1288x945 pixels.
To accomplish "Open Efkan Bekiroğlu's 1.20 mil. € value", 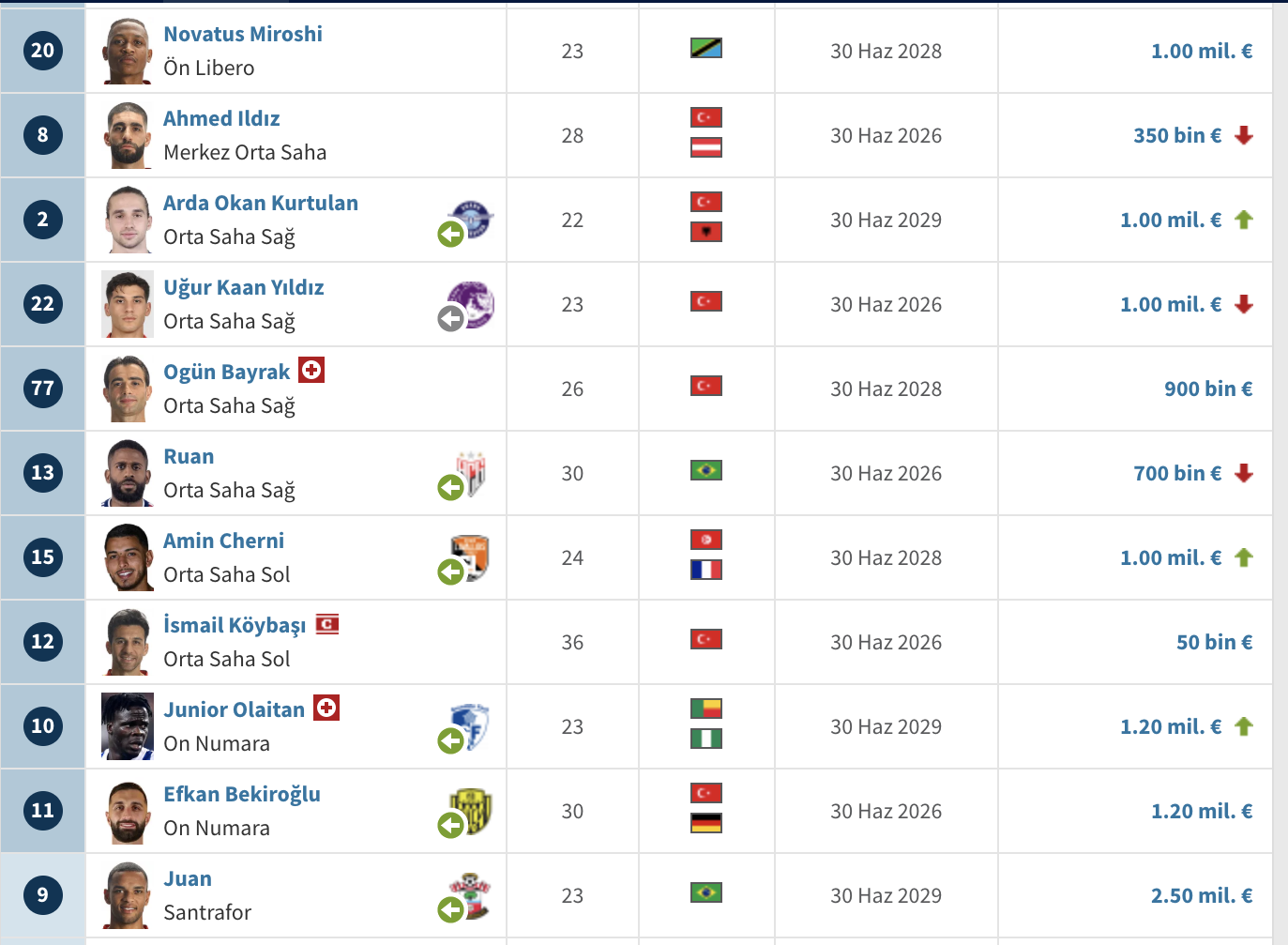I will pos(1201,811).
